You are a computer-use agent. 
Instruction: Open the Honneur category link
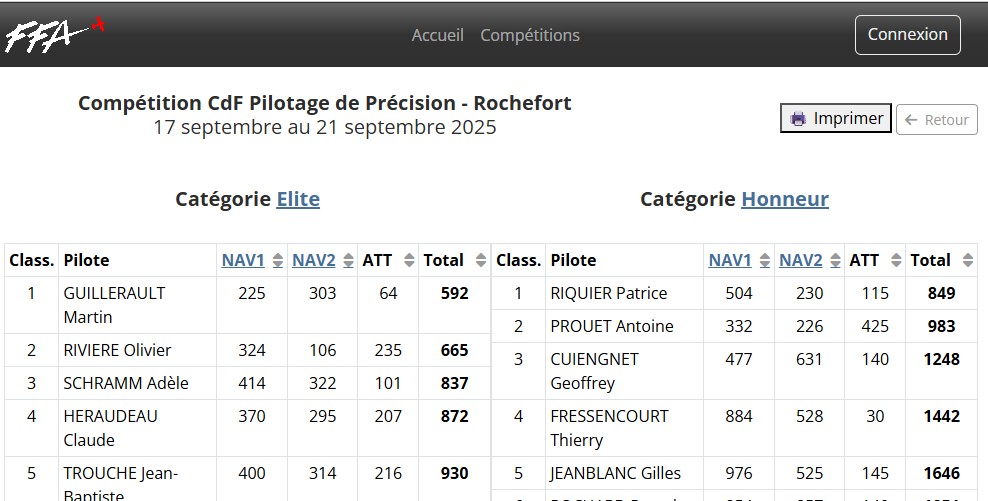coord(785,199)
